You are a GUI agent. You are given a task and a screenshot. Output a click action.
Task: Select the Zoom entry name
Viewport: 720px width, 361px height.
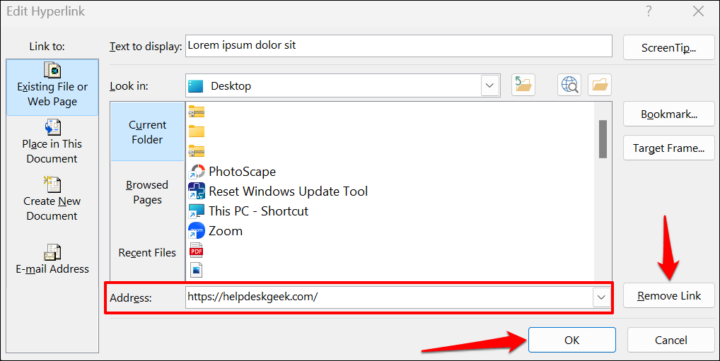225,231
